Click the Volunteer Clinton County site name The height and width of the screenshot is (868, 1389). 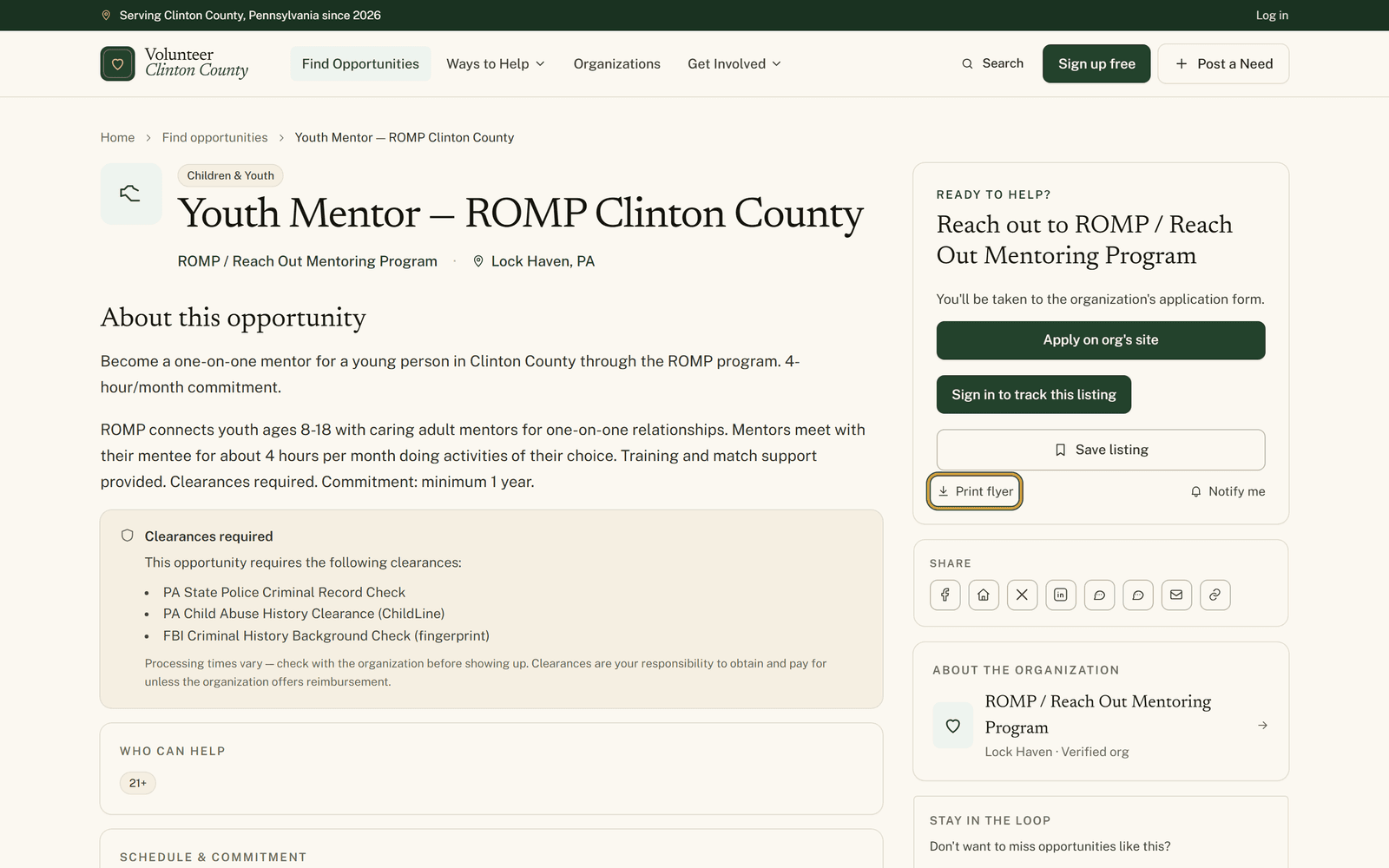[x=196, y=62]
